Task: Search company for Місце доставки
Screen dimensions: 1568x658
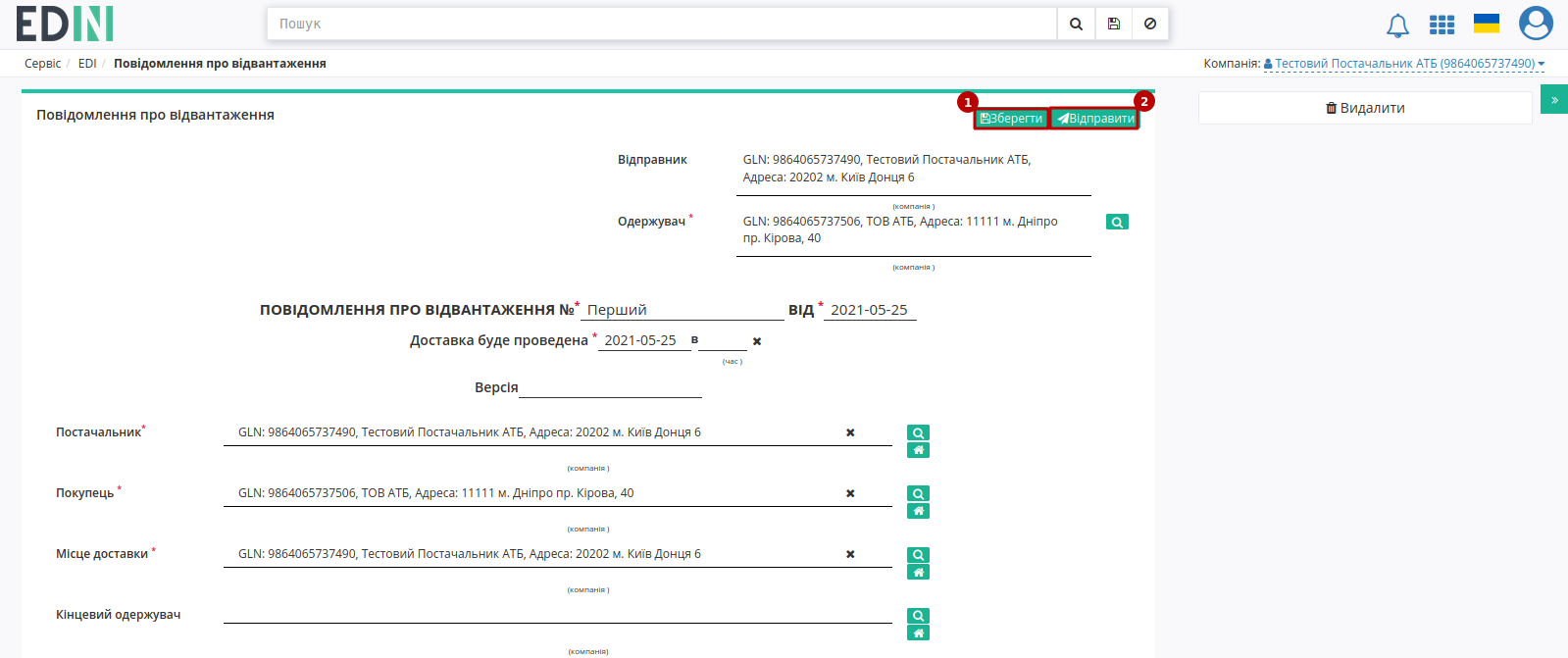Action: (918, 555)
